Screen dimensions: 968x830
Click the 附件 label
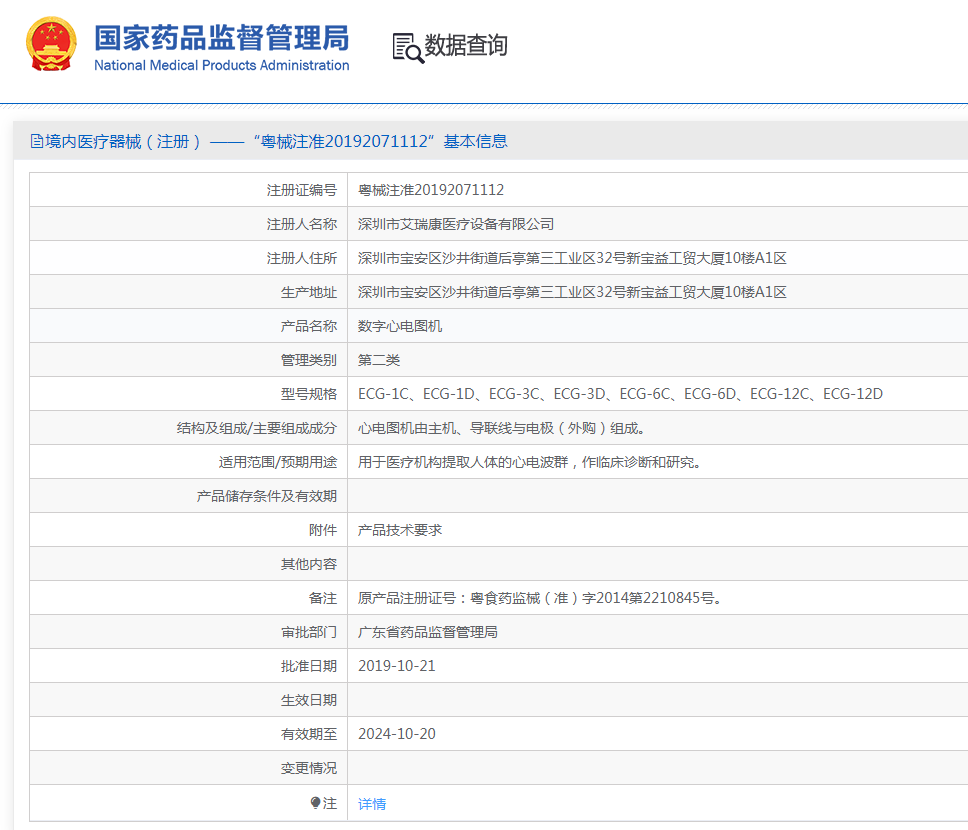(323, 530)
